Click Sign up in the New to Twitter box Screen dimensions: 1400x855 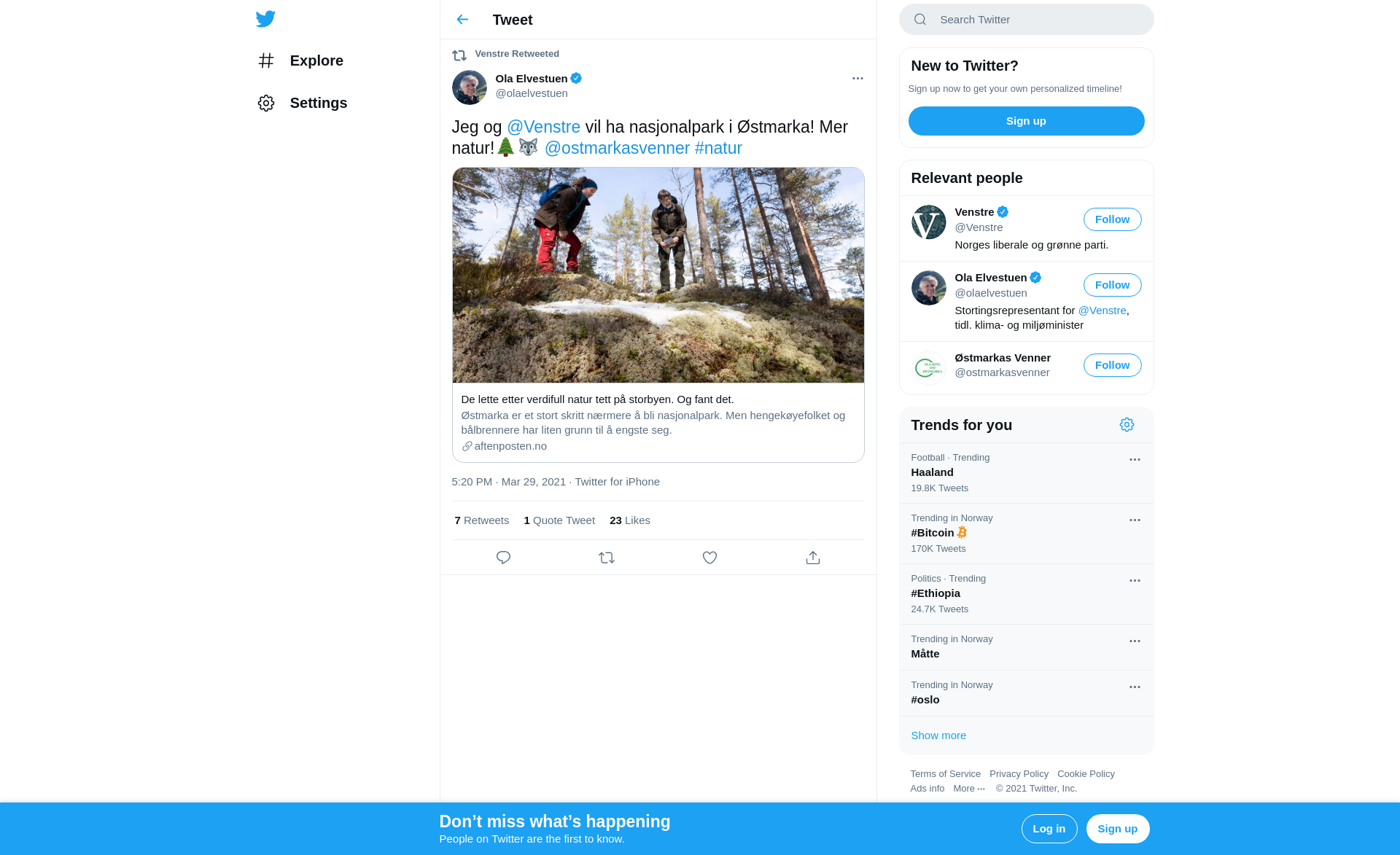pos(1026,121)
